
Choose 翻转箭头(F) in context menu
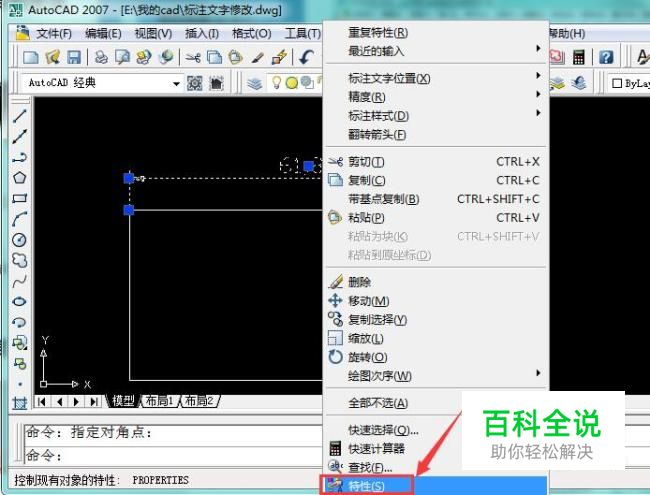tap(437, 134)
